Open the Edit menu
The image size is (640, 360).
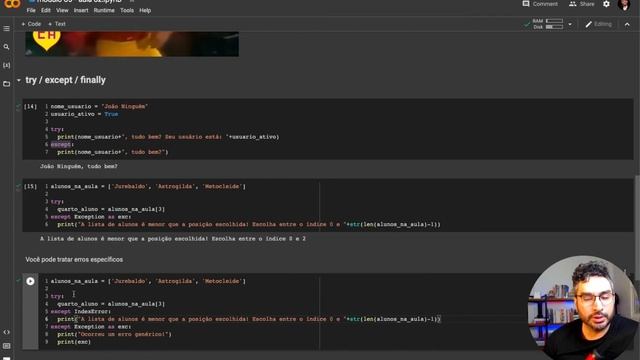[x=46, y=11]
